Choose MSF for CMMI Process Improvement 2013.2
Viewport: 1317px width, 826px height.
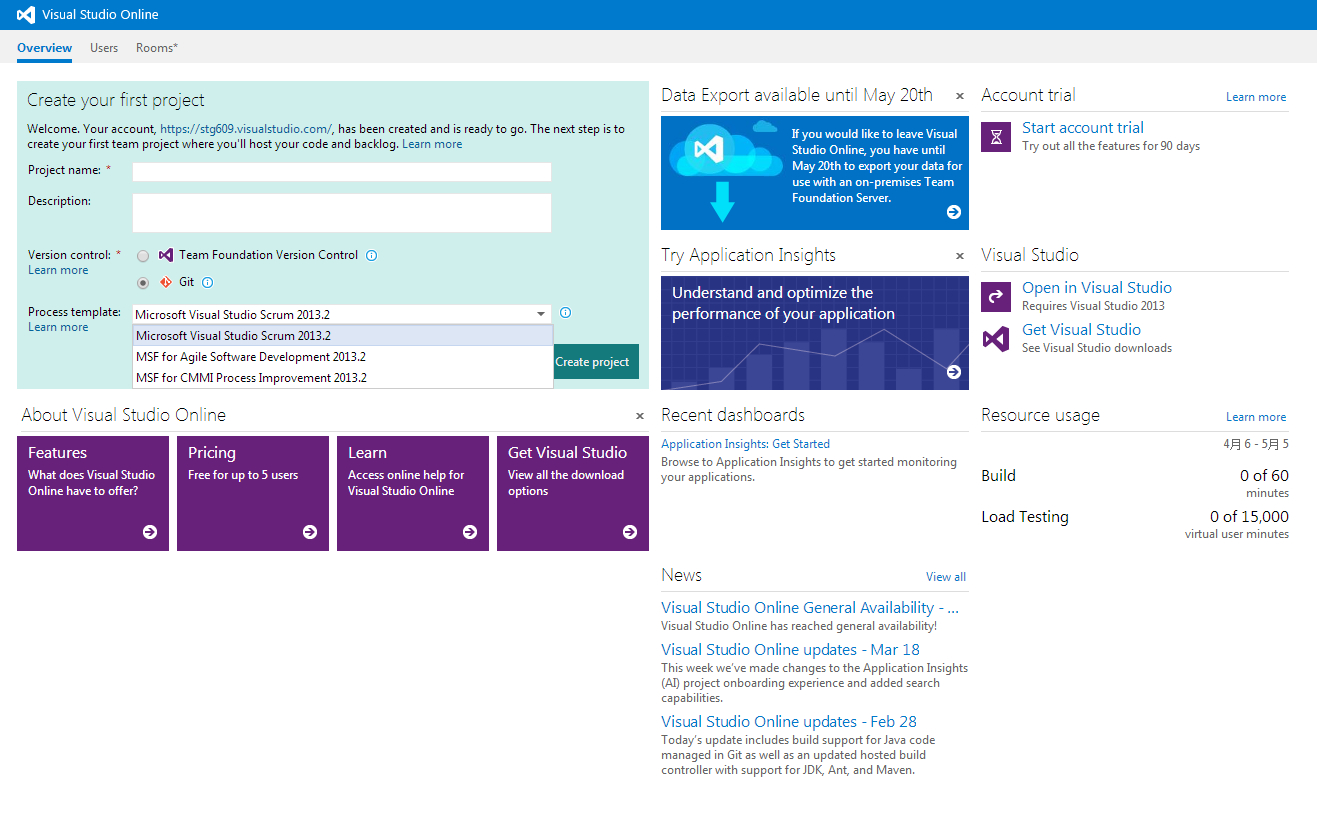pos(343,378)
